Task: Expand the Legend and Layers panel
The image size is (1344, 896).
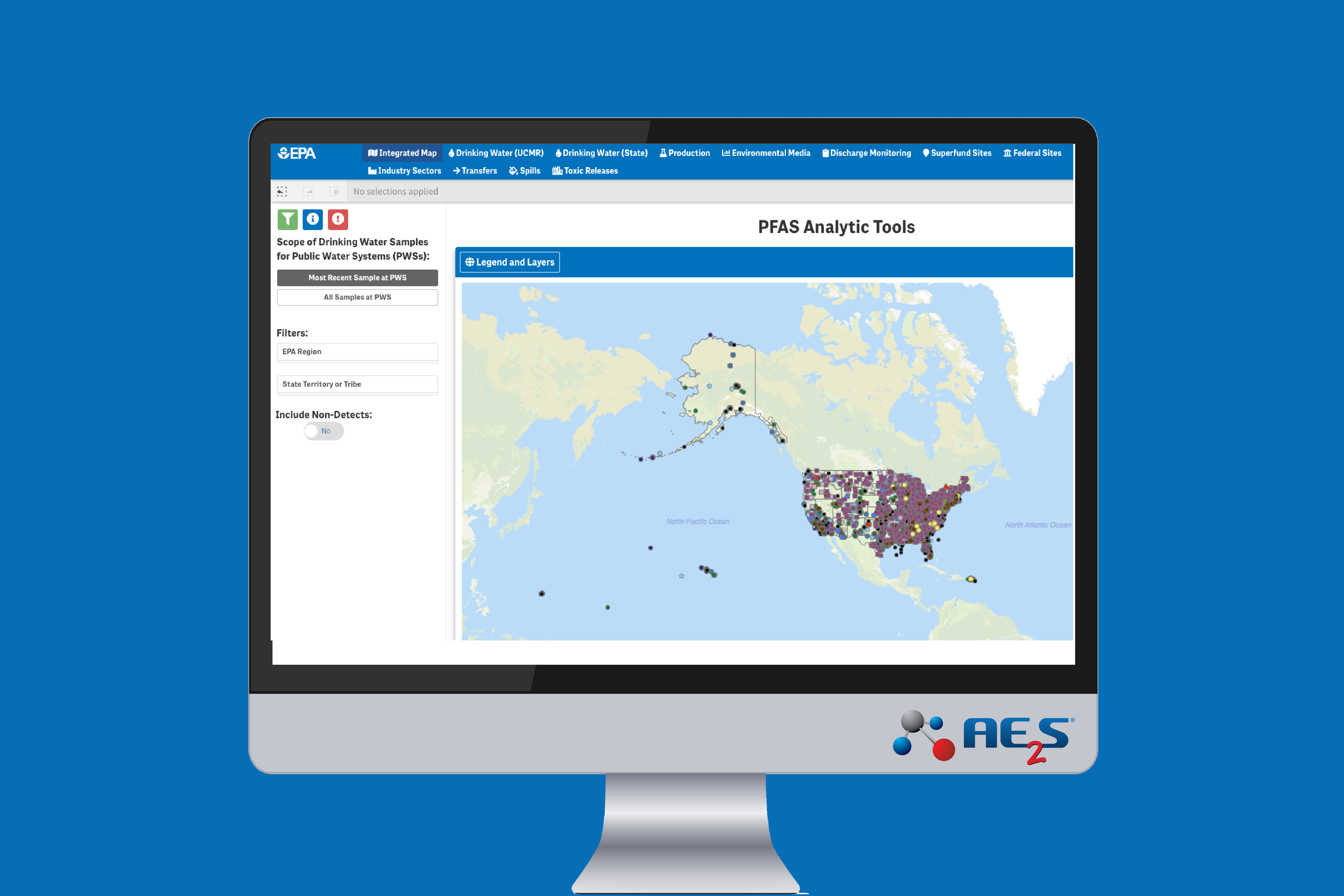Action: 510,262
